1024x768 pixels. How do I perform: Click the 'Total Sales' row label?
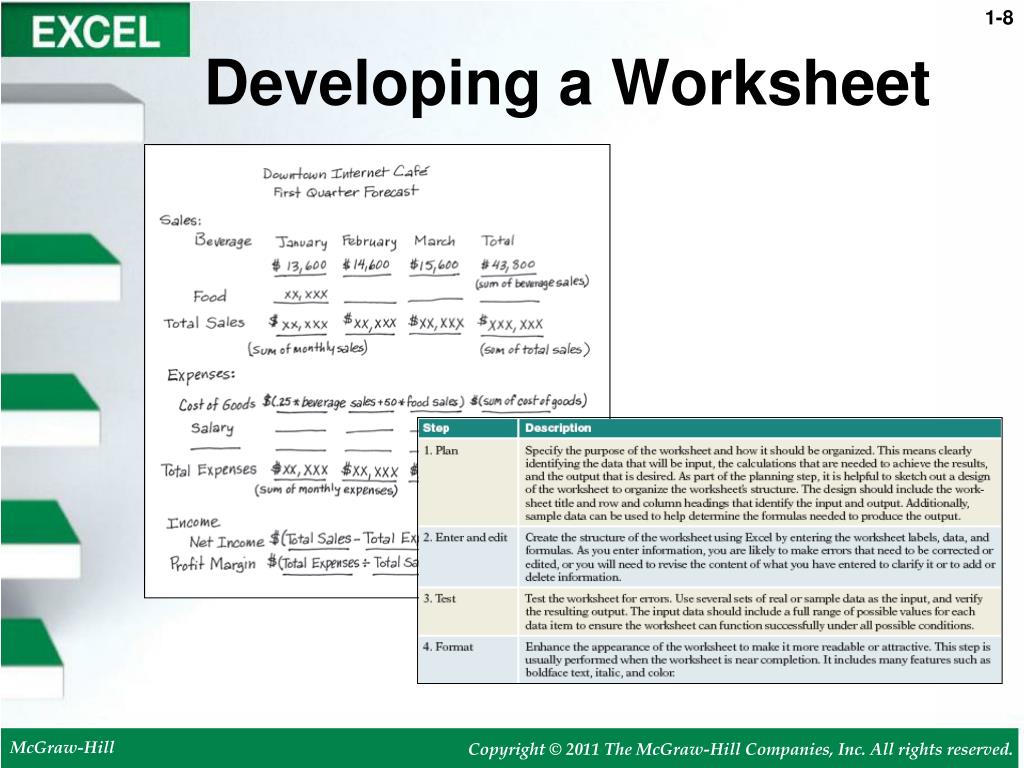[204, 323]
